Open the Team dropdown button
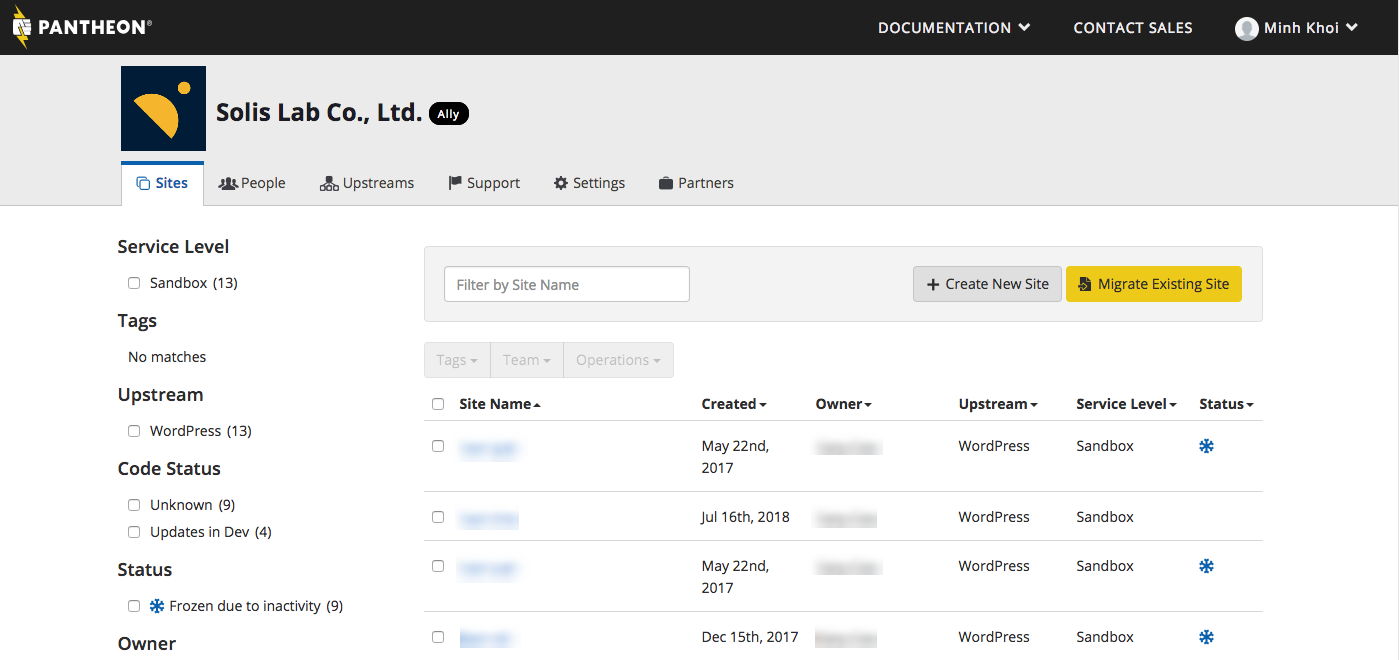Image resolution: width=1399 pixels, height=660 pixels. point(527,360)
